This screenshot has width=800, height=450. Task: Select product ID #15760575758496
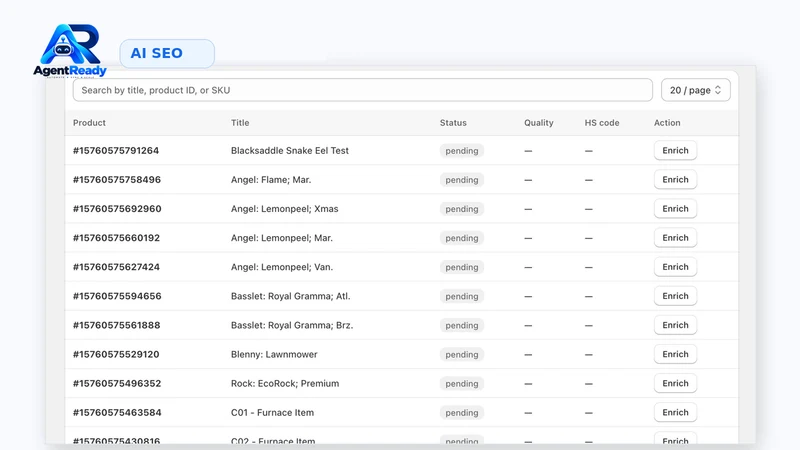point(117,180)
